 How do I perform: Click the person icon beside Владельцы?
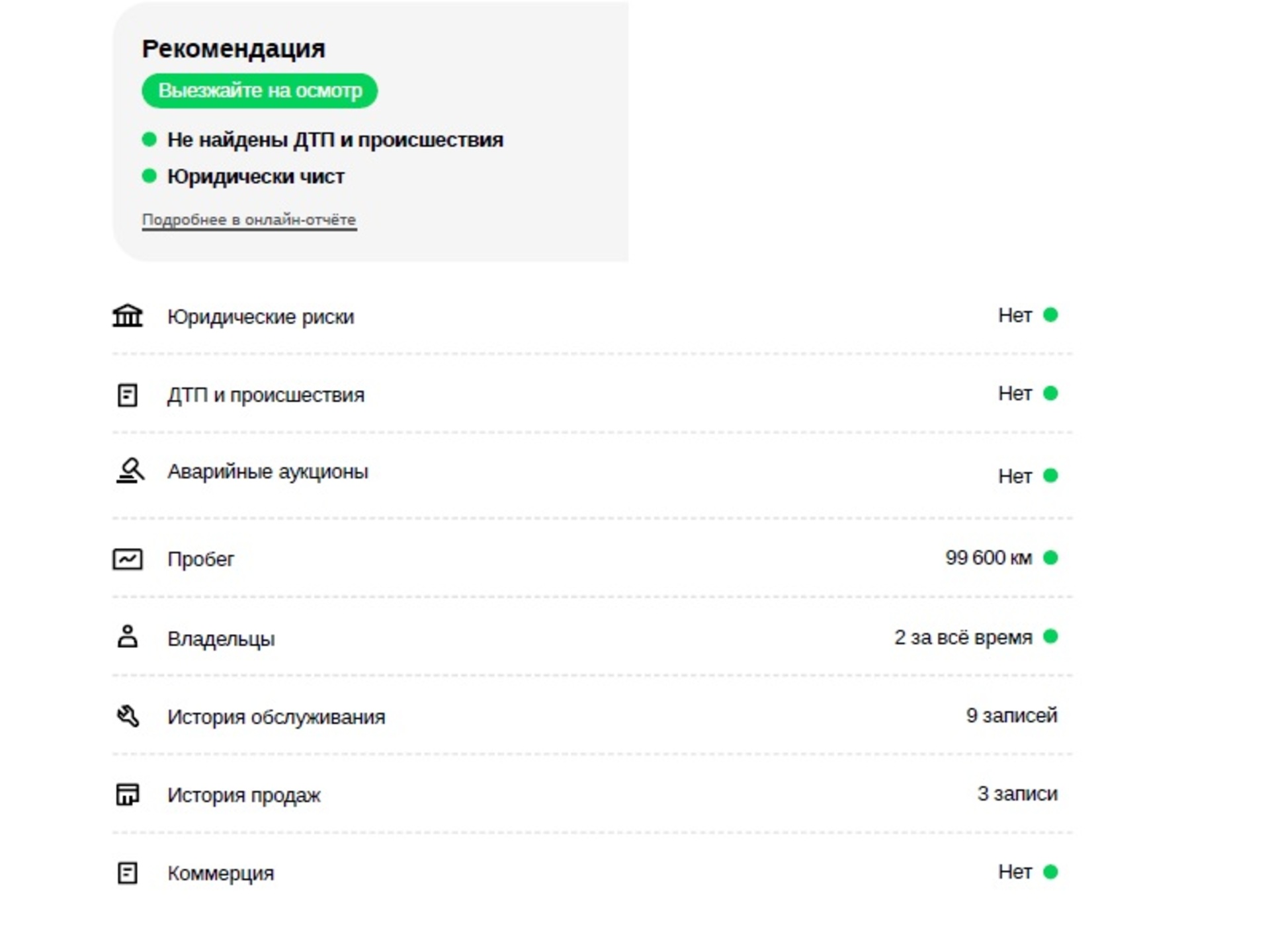pyautogui.click(x=128, y=637)
